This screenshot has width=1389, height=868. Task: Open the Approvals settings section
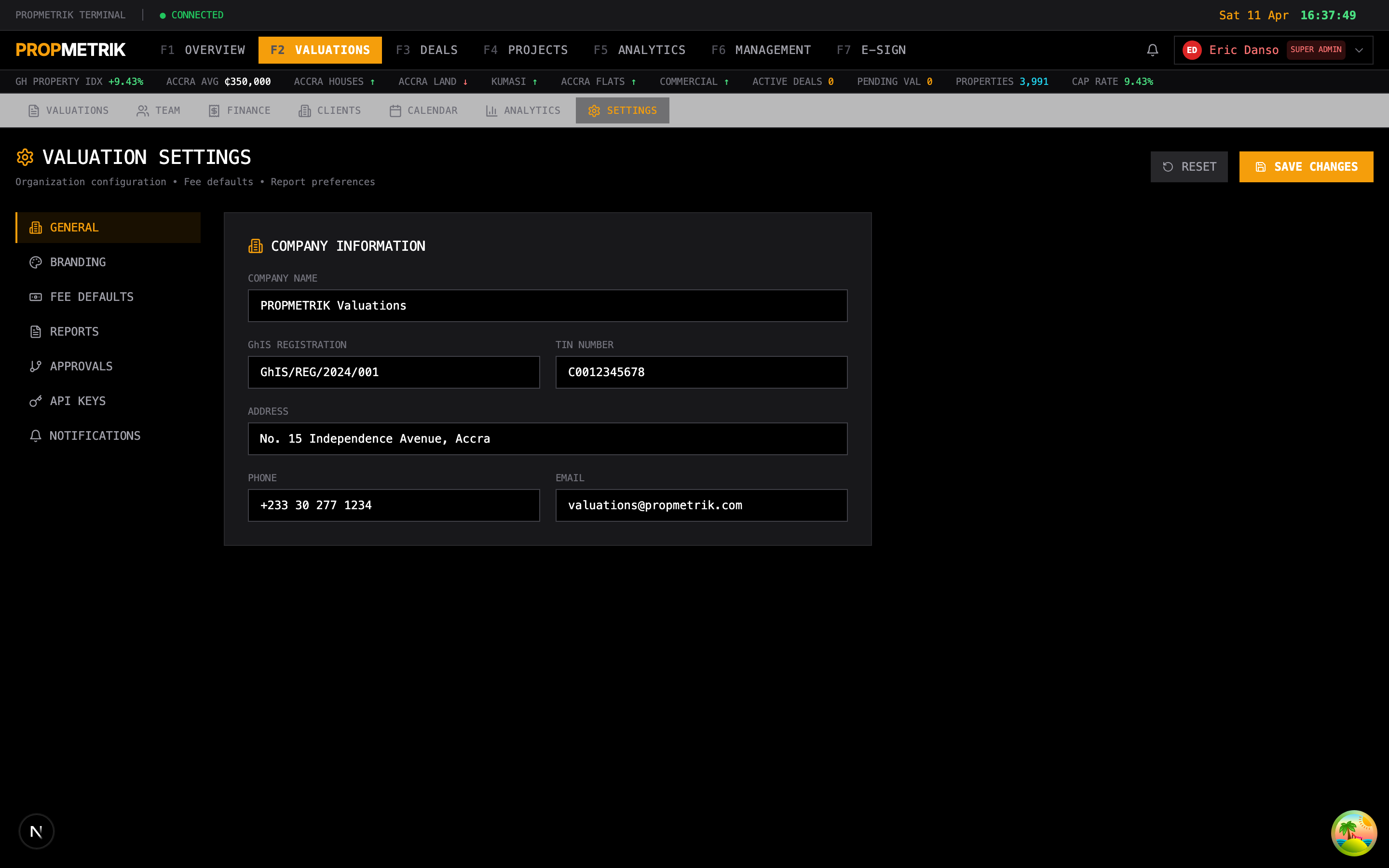point(108,366)
